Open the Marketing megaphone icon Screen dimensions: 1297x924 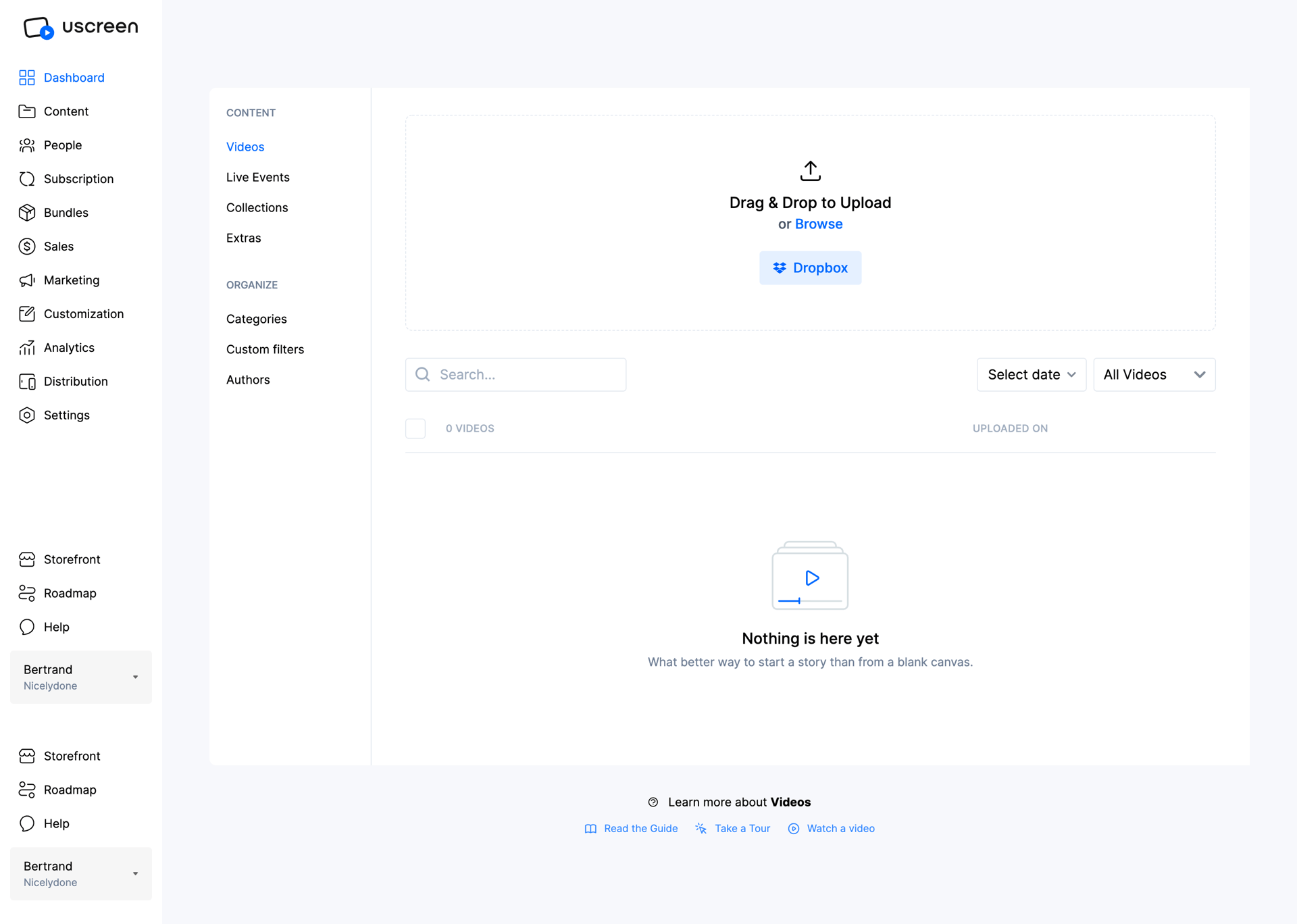coord(27,280)
